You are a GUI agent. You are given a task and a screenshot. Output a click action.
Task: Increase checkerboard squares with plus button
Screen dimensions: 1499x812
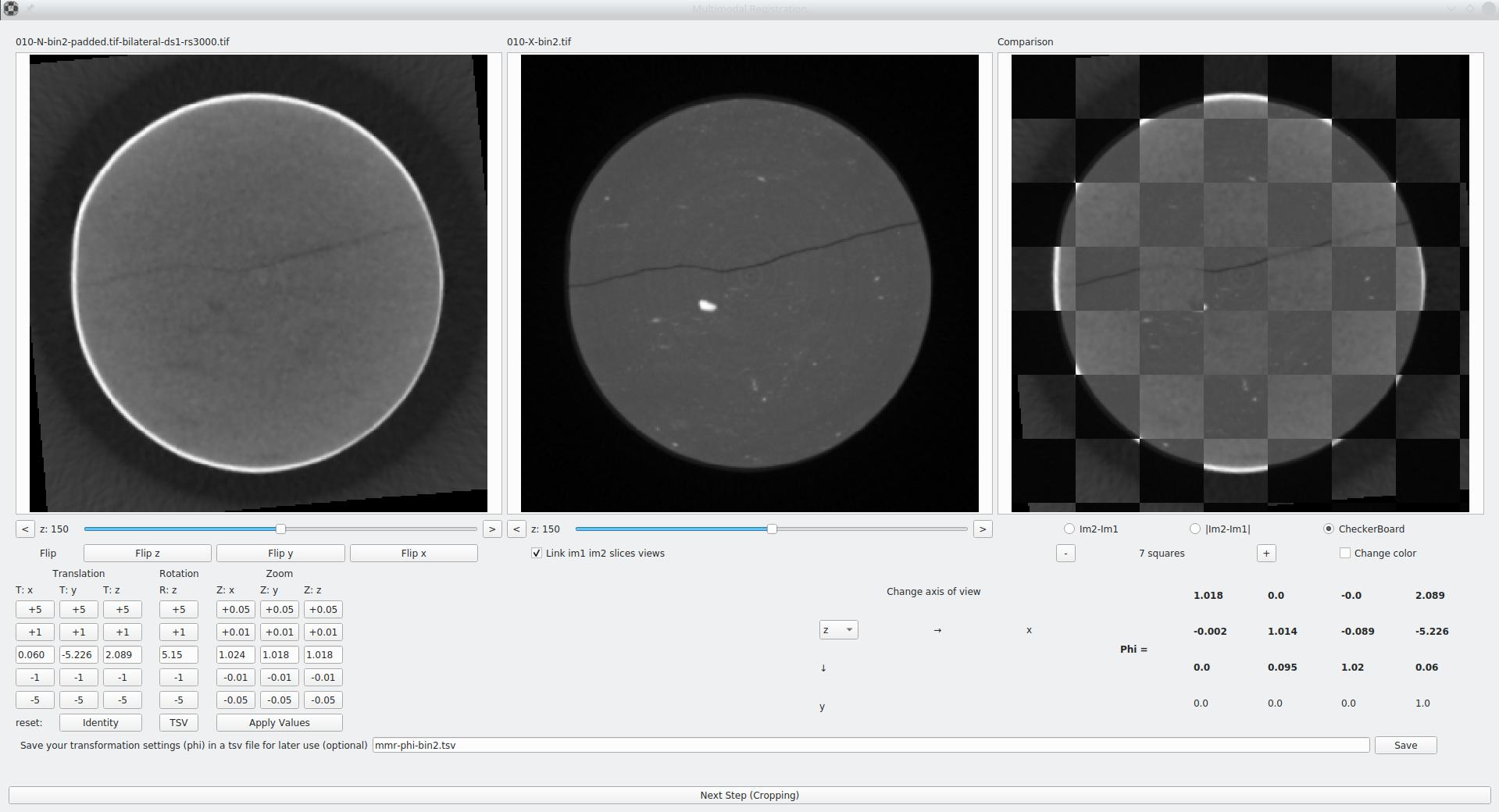click(1266, 554)
